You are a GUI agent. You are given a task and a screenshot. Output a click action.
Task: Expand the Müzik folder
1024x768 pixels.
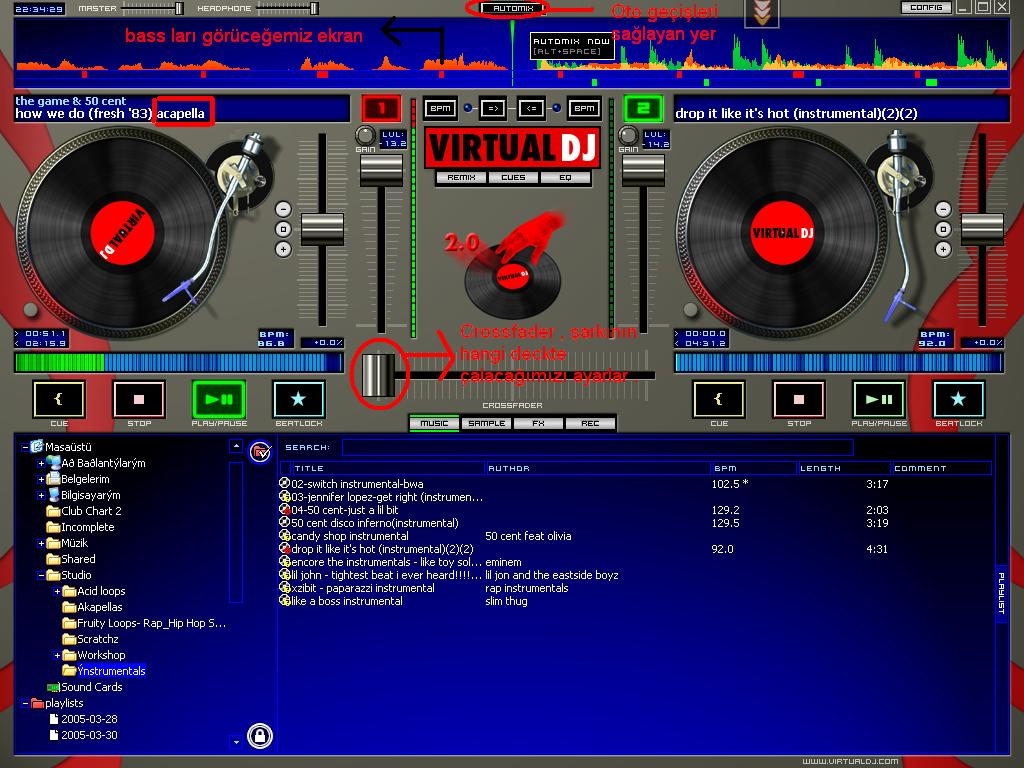tap(41, 543)
